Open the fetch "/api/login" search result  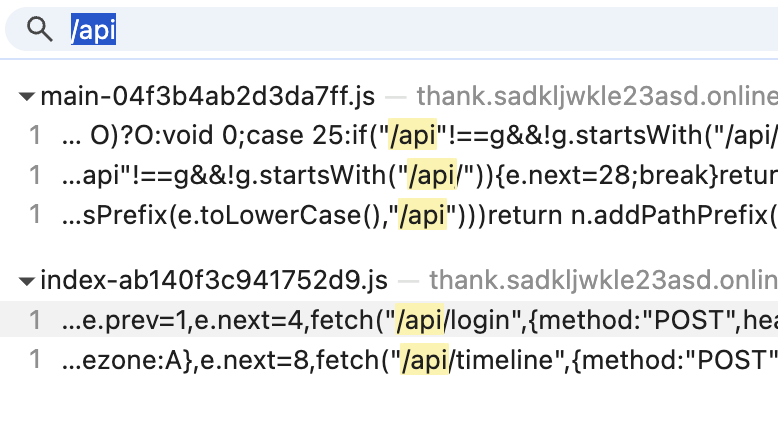point(389,319)
